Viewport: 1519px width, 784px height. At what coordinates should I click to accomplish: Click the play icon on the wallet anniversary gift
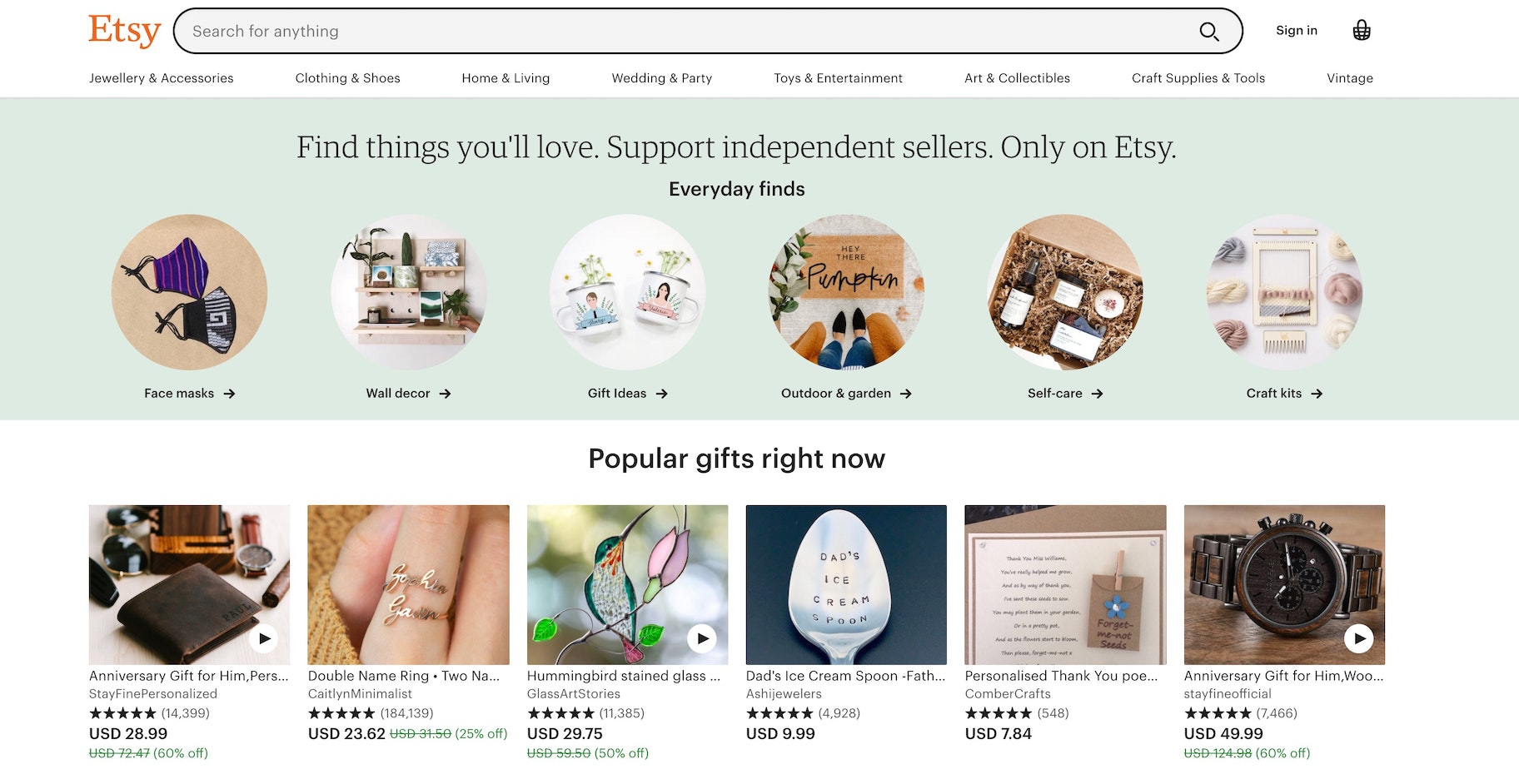265,639
